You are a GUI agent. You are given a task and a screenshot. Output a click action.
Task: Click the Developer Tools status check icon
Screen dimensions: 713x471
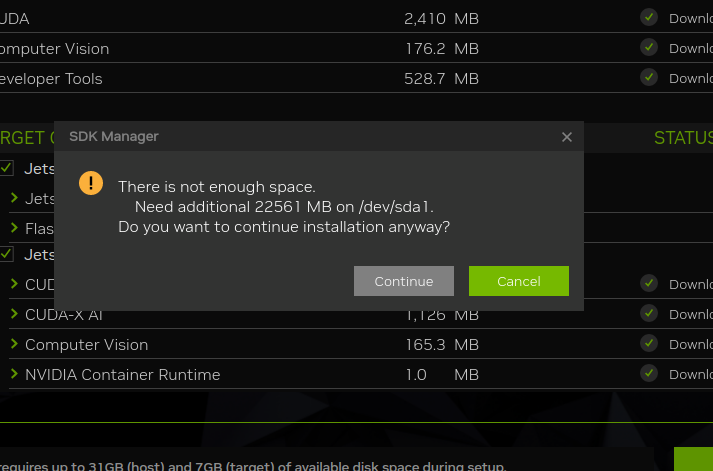649,77
